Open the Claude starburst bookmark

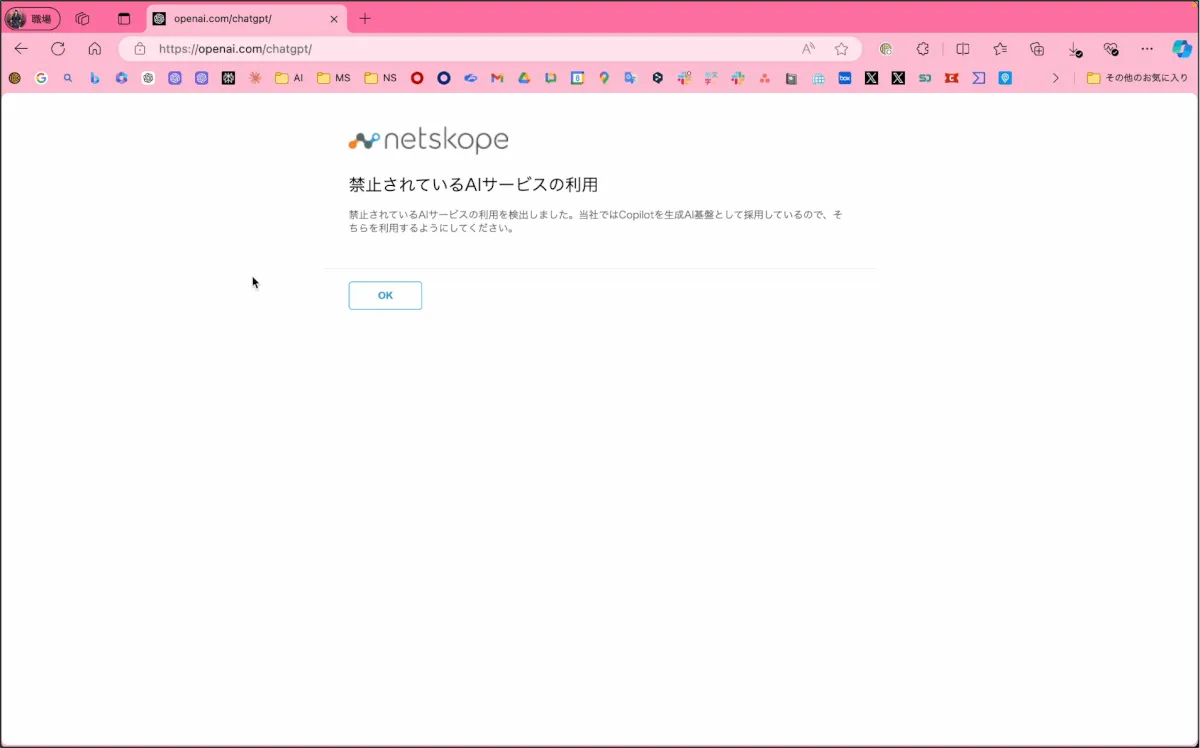coord(255,78)
